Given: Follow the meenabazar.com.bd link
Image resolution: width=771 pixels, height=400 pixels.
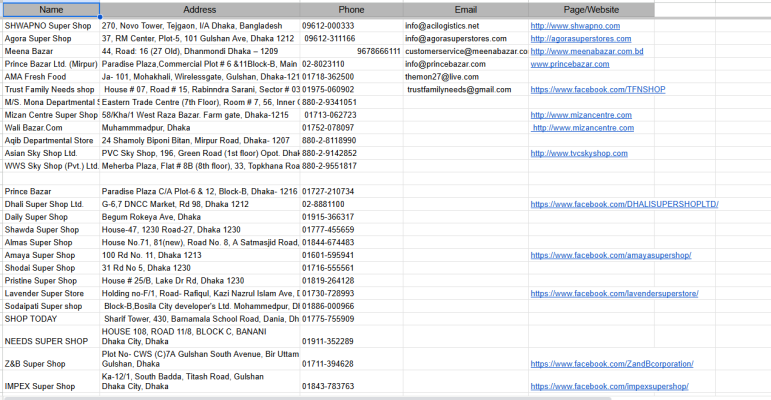Looking at the screenshot, I should 586,51.
